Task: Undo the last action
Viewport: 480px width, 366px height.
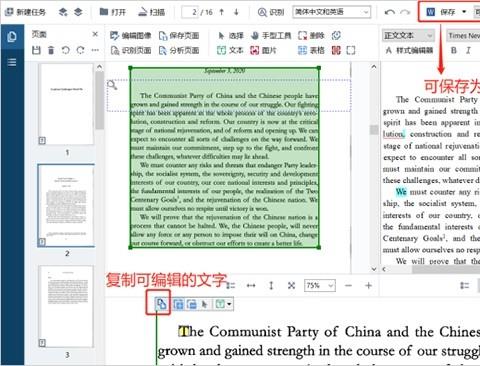Action: click(x=389, y=12)
